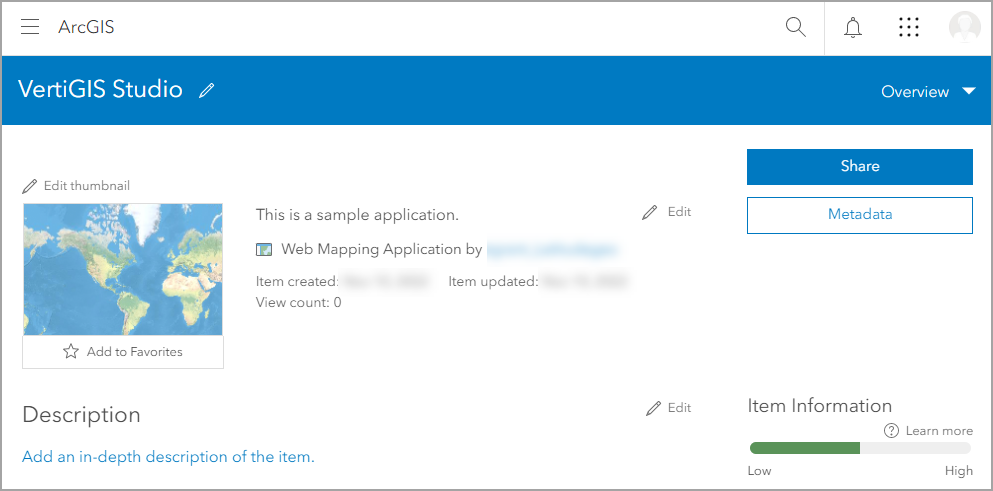Select the View count: 0 text
This screenshot has width=993, height=491.
(298, 302)
